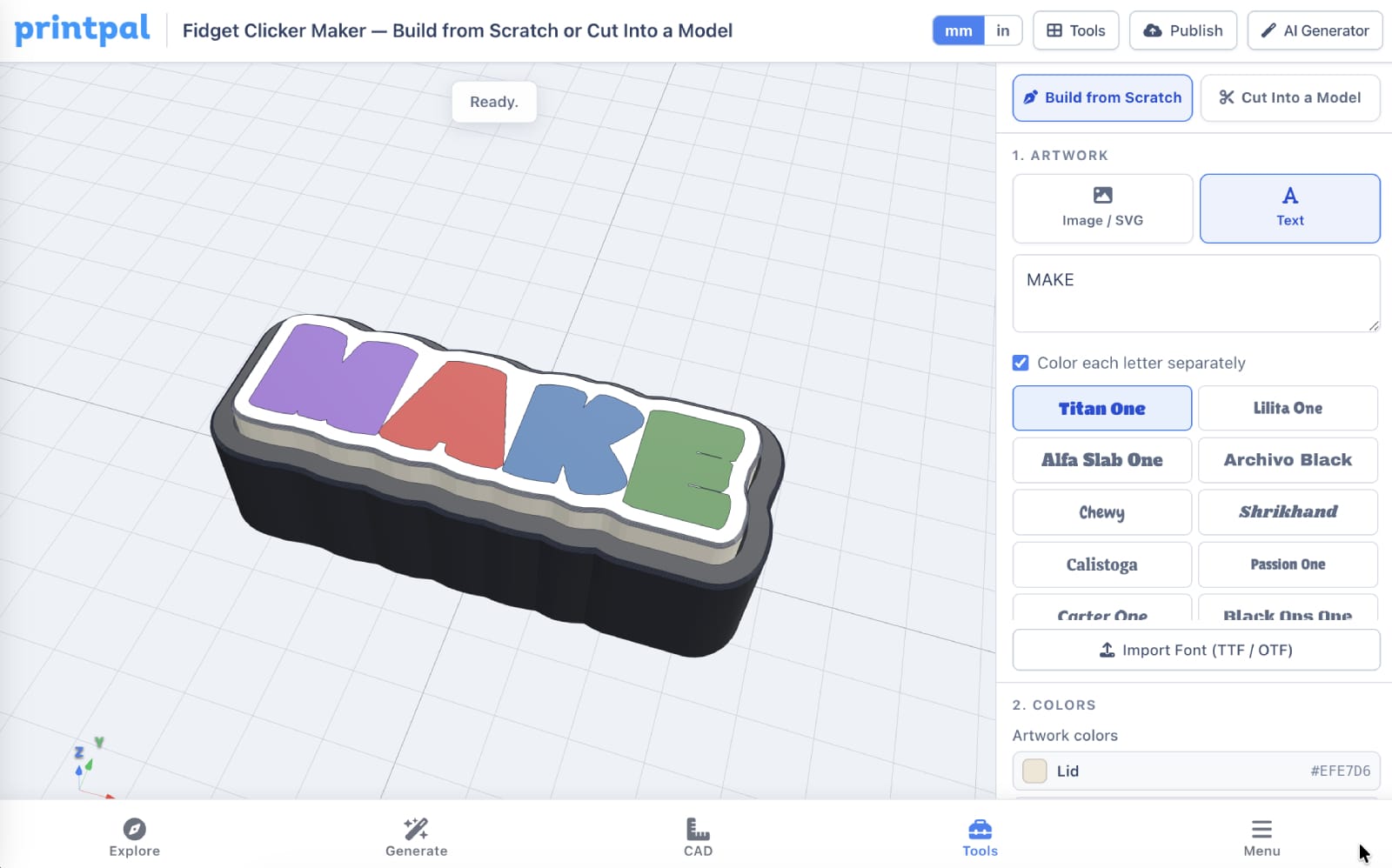Toggle Color each letter separately checkbox
Image resolution: width=1392 pixels, height=868 pixels.
(1021, 363)
